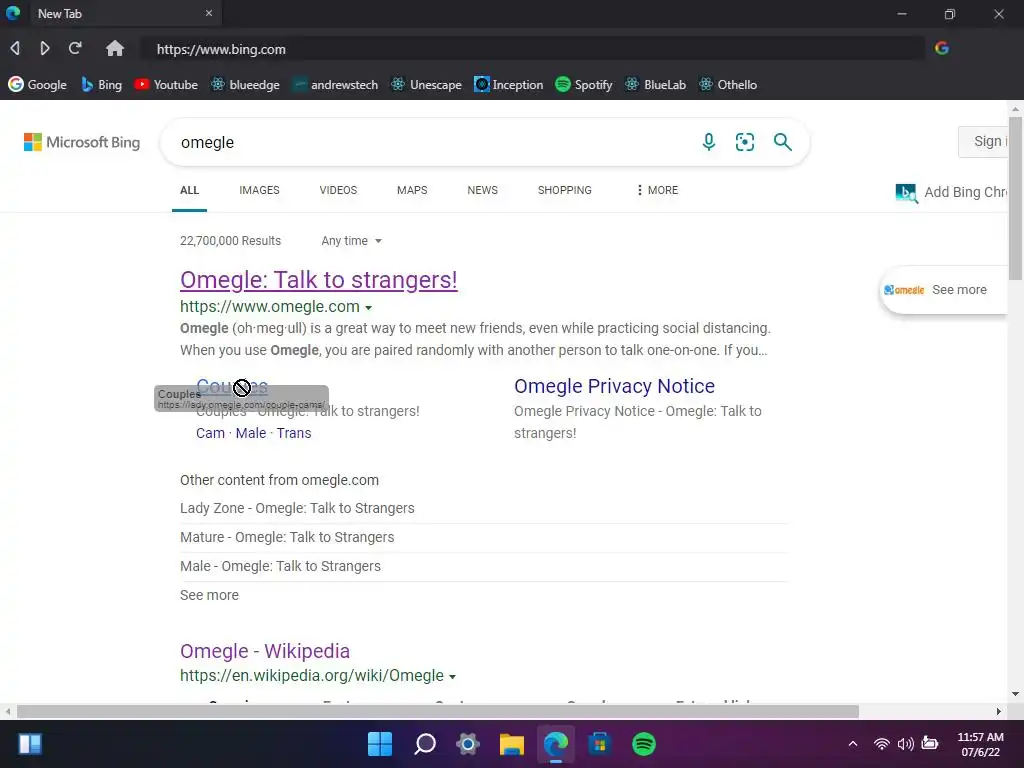Open the Spotify bookmark

(584, 85)
